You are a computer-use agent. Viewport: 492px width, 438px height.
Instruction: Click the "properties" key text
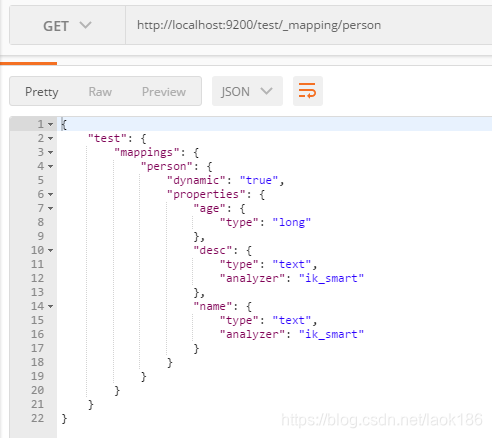206,194
